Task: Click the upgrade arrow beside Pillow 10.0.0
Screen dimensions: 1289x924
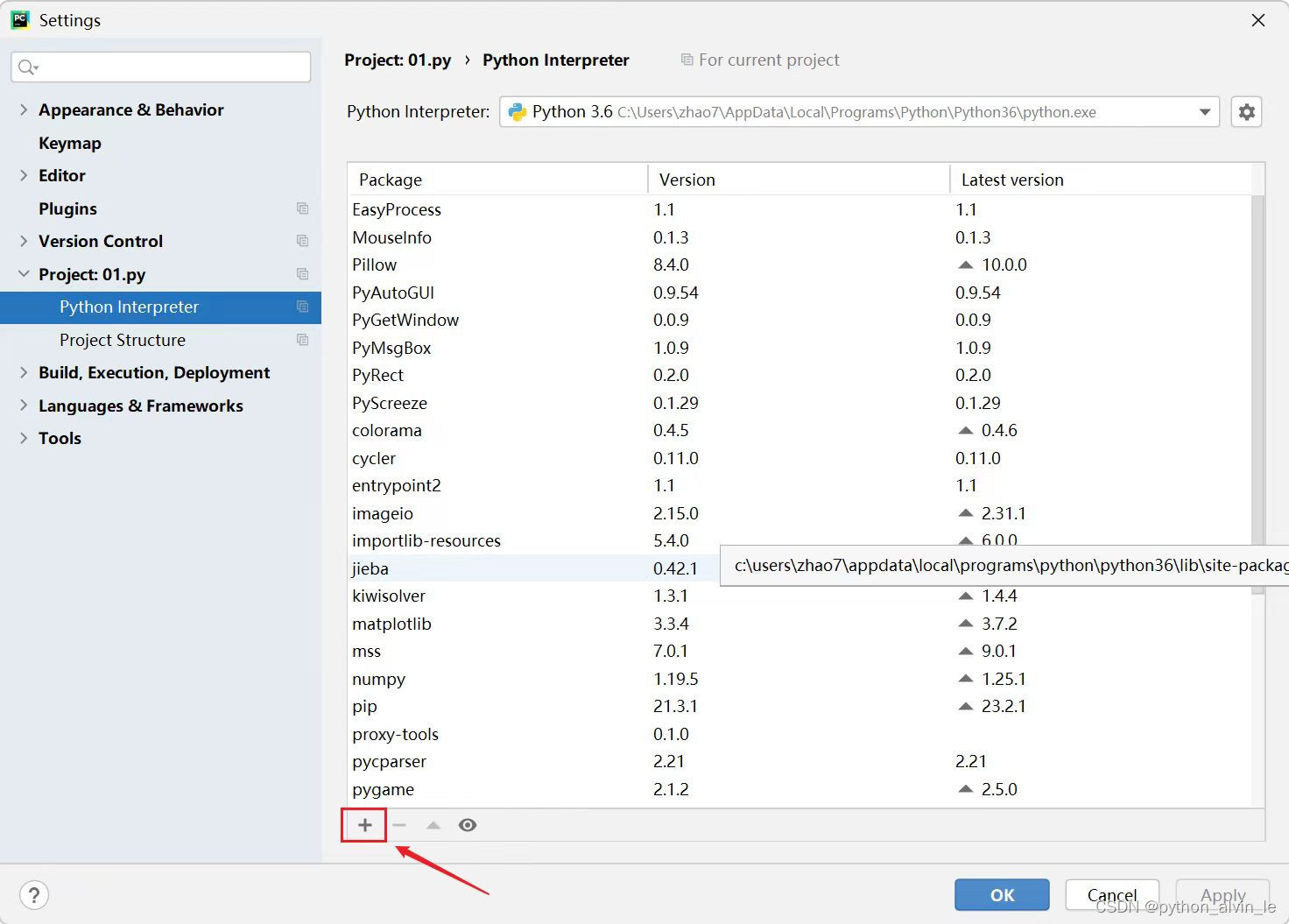Action: click(x=965, y=265)
